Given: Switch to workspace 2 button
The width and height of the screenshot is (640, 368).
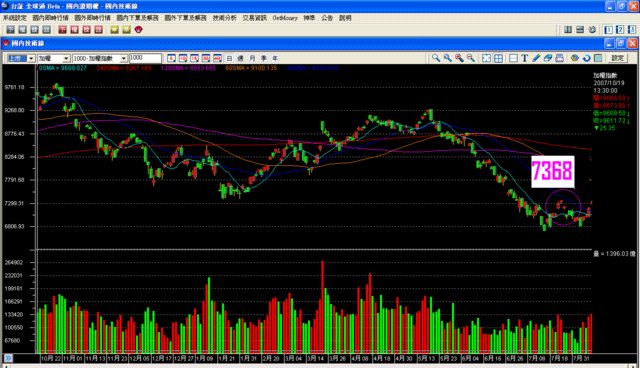Looking at the screenshot, I should [620, 30].
